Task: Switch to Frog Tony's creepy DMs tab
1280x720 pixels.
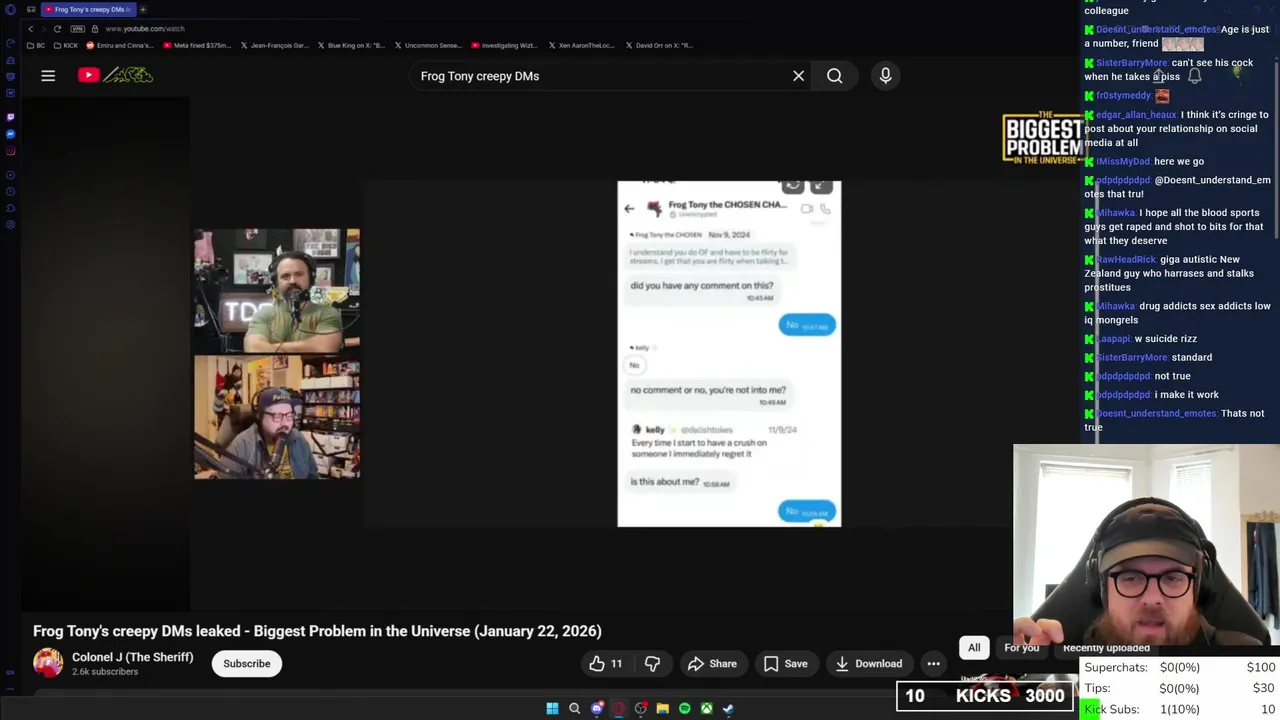Action: click(x=89, y=9)
